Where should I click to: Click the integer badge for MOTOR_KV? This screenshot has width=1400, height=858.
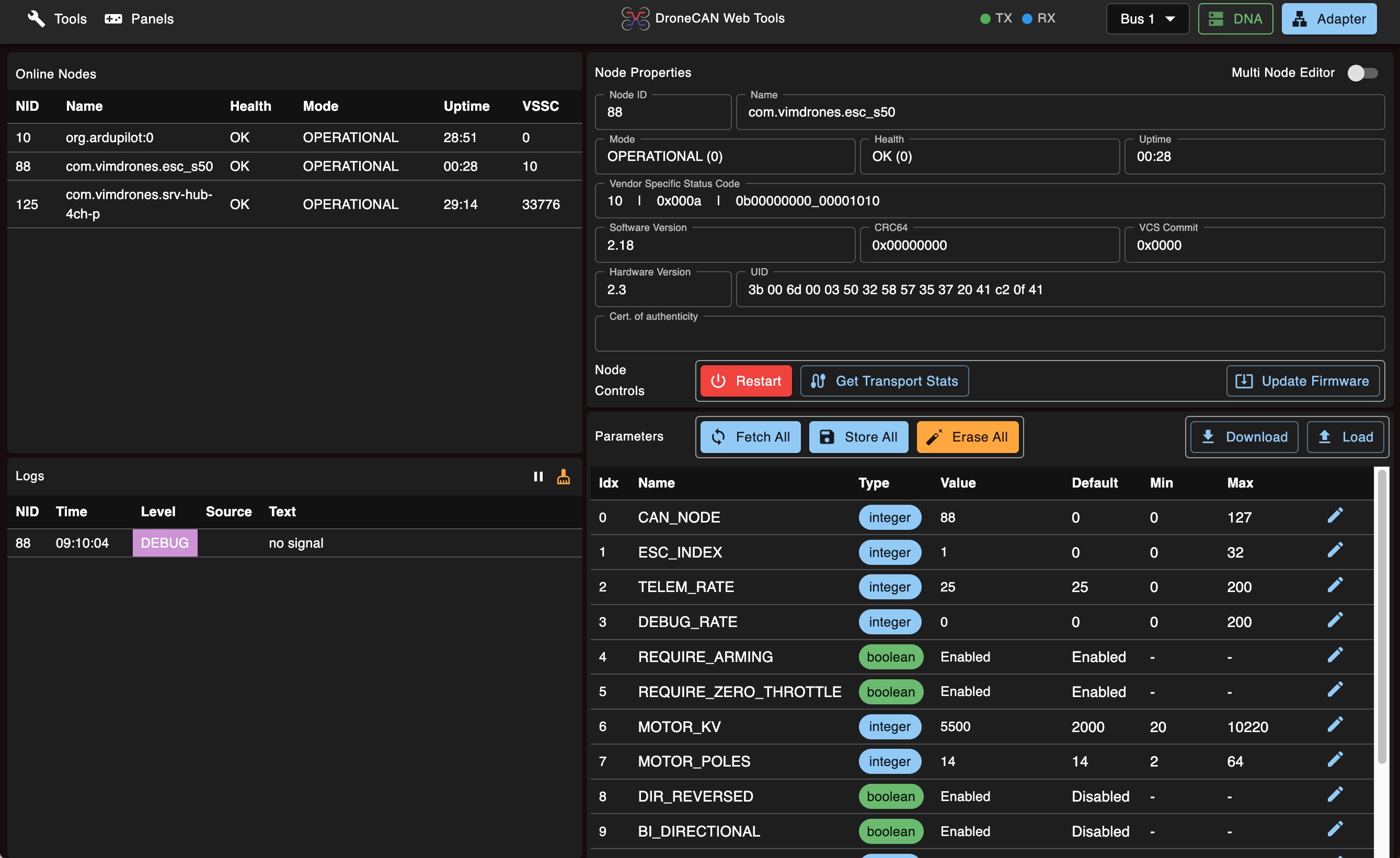[890, 726]
